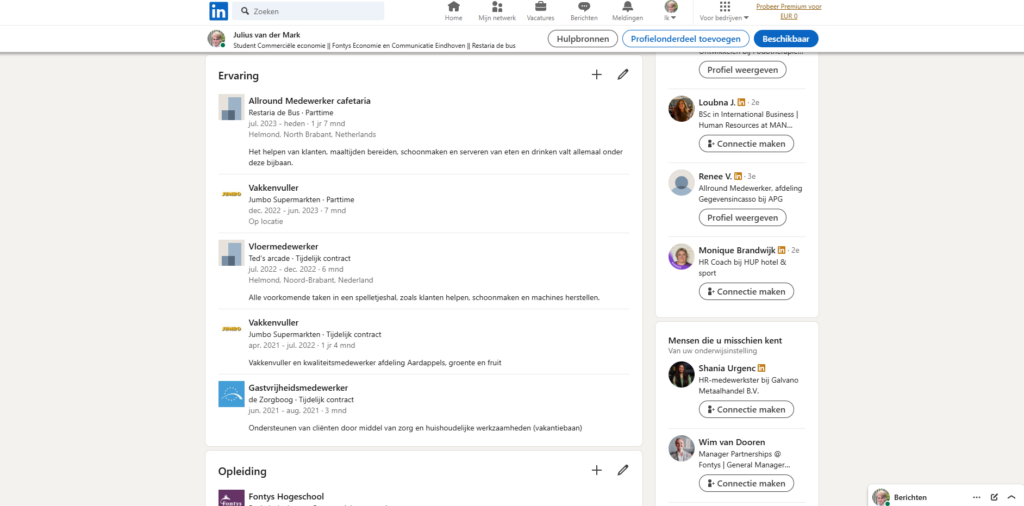1024x506 pixels.
Task: Click de Zorgboog company logo
Action: tap(231, 394)
